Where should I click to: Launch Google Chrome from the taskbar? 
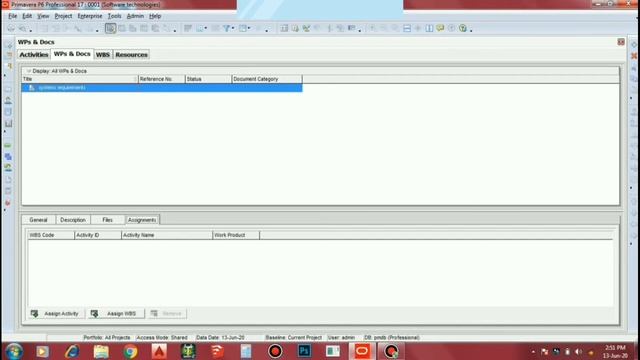point(130,351)
